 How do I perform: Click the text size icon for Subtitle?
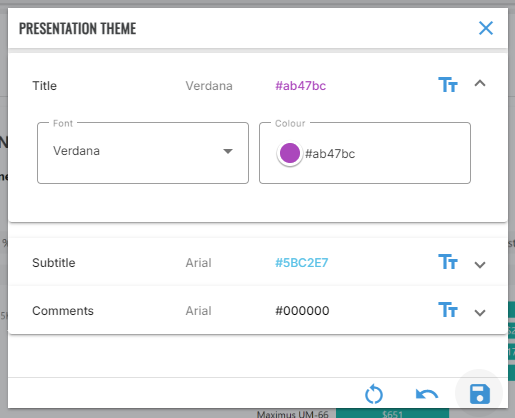click(448, 262)
